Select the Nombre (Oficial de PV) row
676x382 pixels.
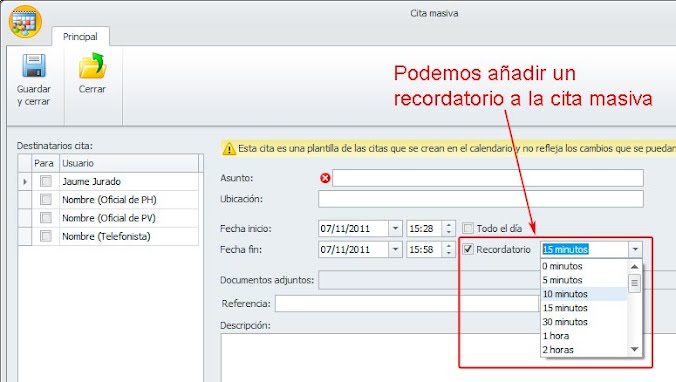pos(108,218)
